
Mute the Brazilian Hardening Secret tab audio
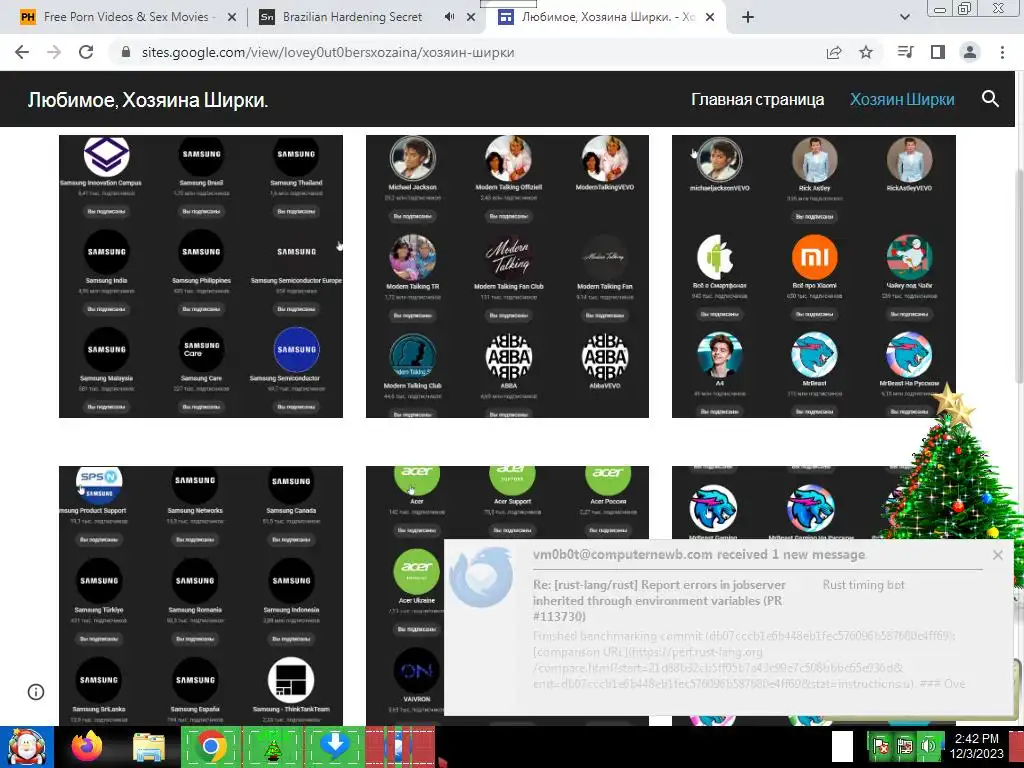[x=449, y=17]
